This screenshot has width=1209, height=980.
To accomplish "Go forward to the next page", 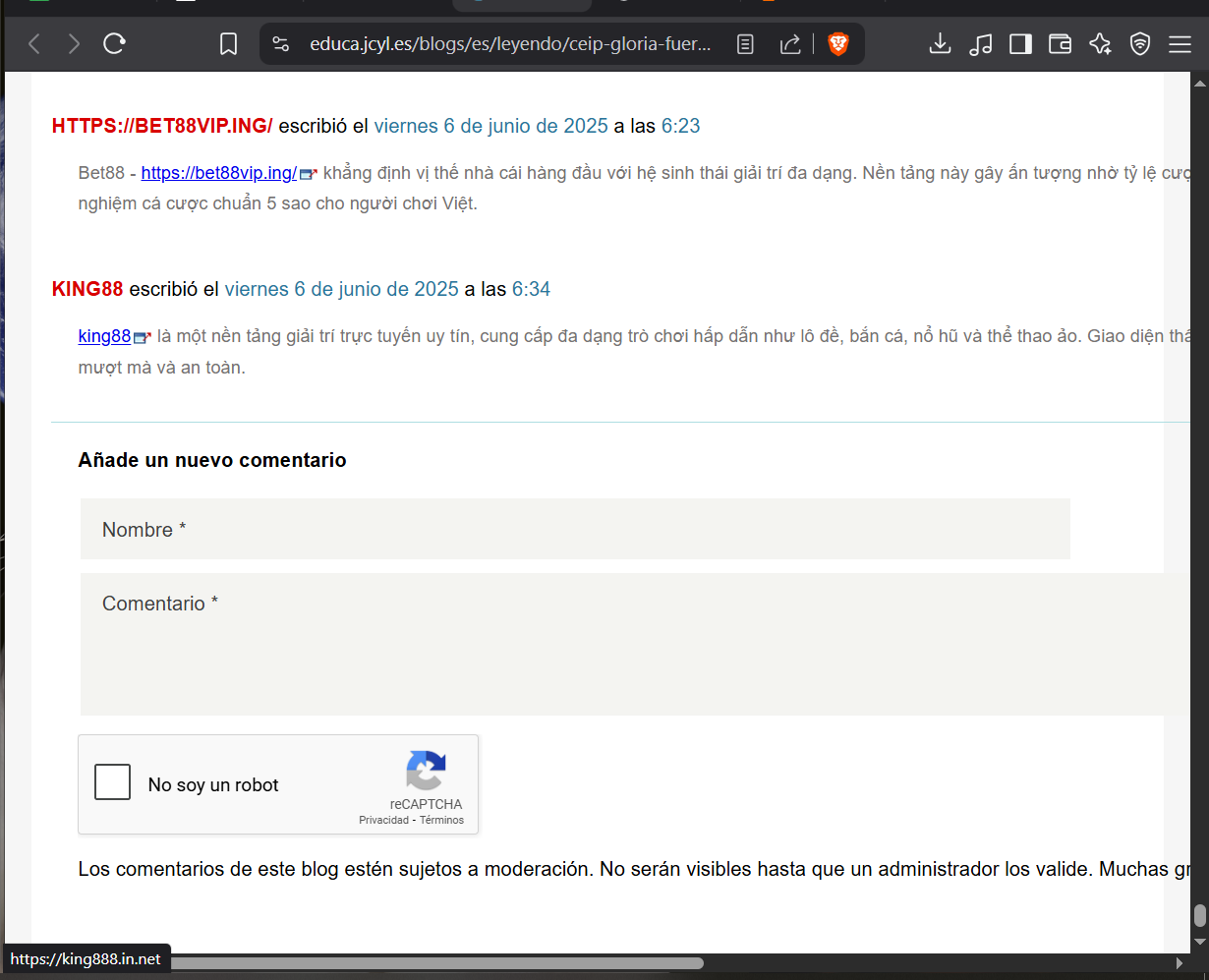I will pyautogui.click(x=74, y=43).
